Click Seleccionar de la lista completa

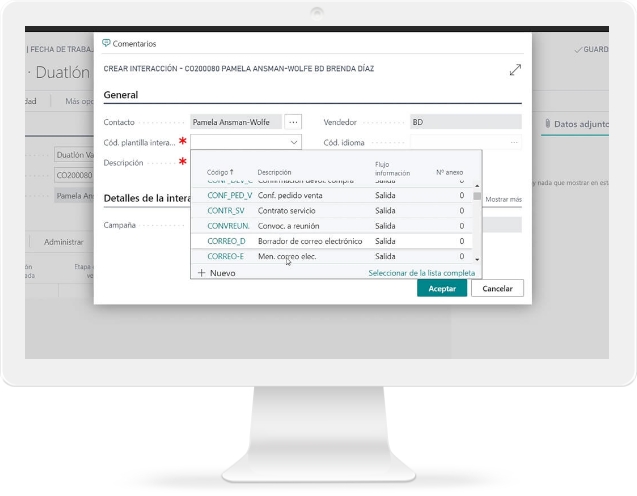coord(421,273)
